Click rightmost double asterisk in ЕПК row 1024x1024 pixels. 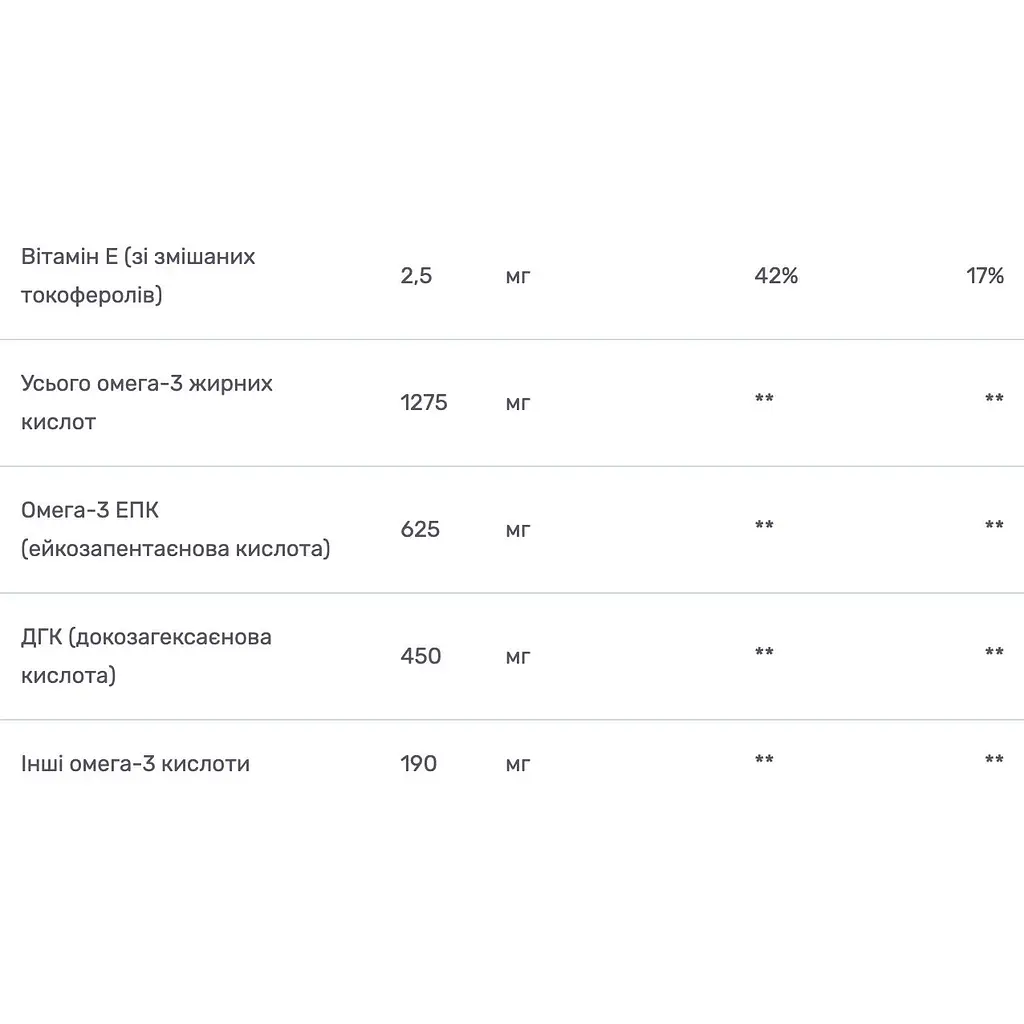tap(994, 524)
